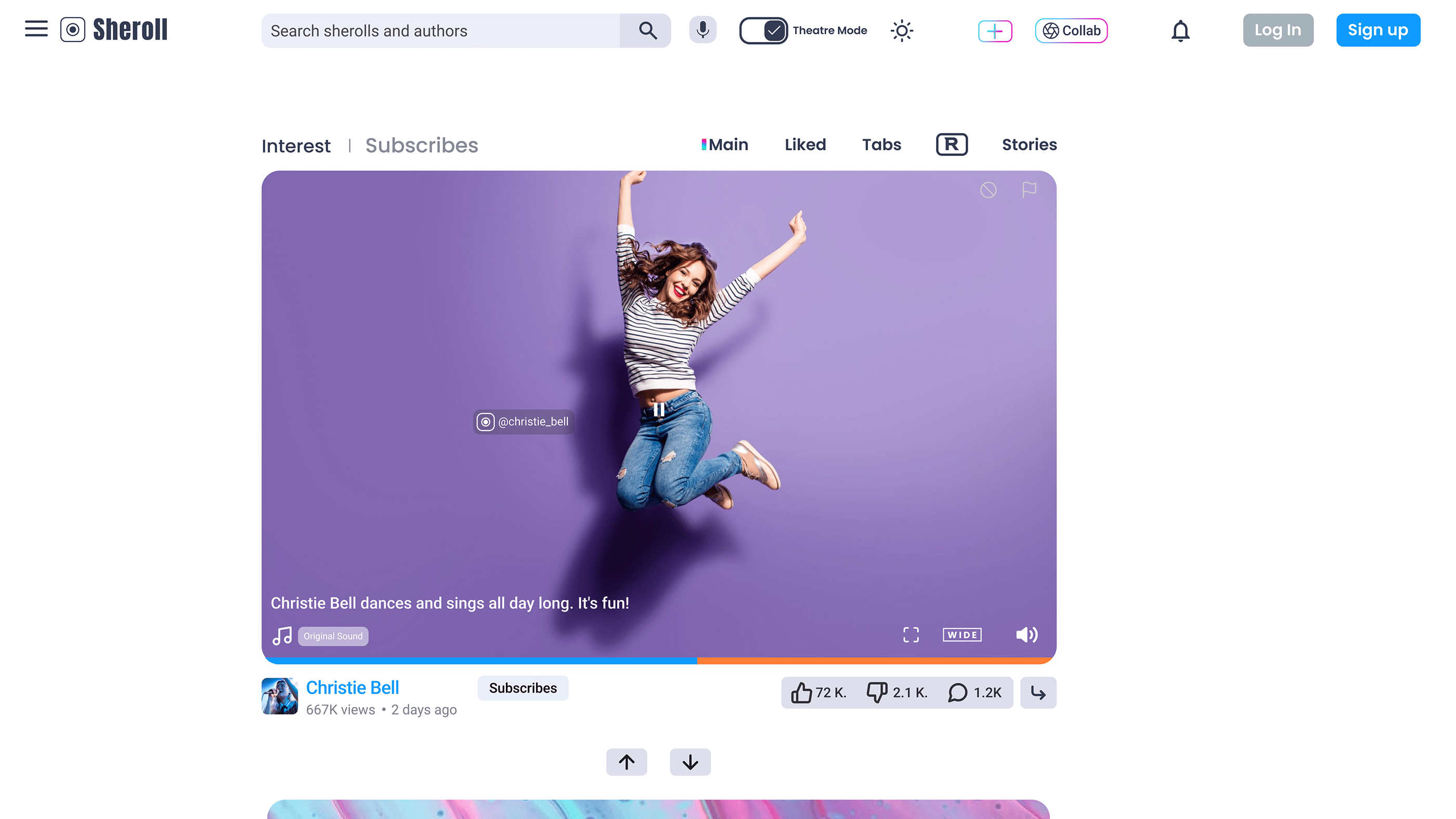Viewport: 1456px width, 819px height.
Task: Mute the video volume speaker
Action: coord(1026,635)
